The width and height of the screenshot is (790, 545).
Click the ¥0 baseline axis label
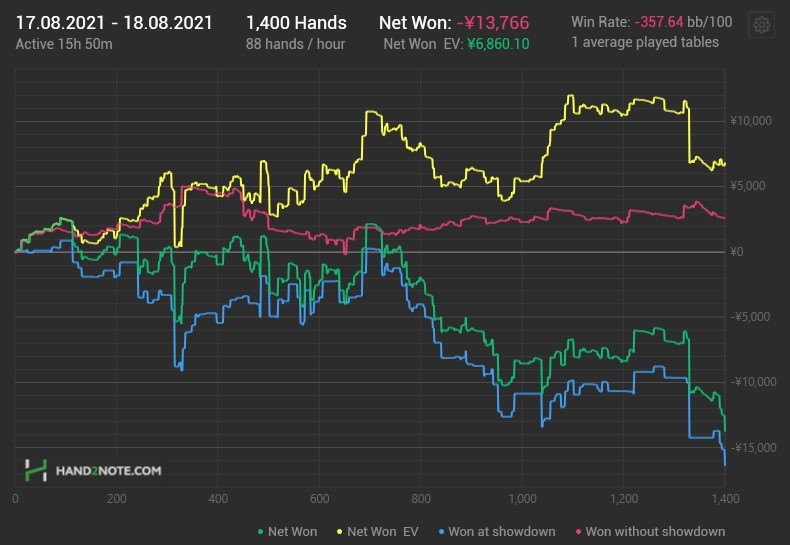[738, 251]
